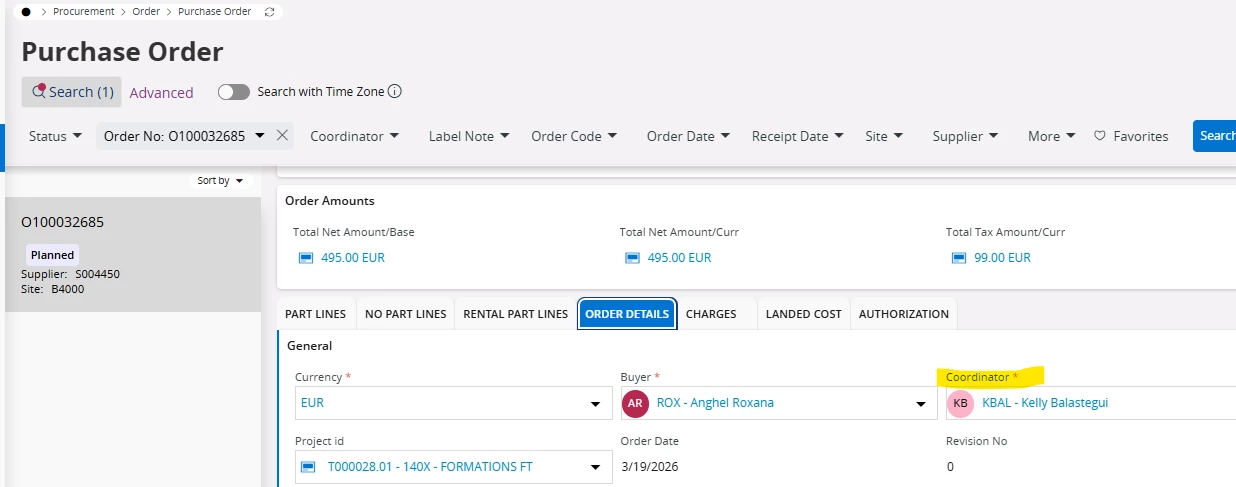Click the card icon beside Total Net Amount/Base
This screenshot has width=1236, height=487.
click(x=306, y=258)
